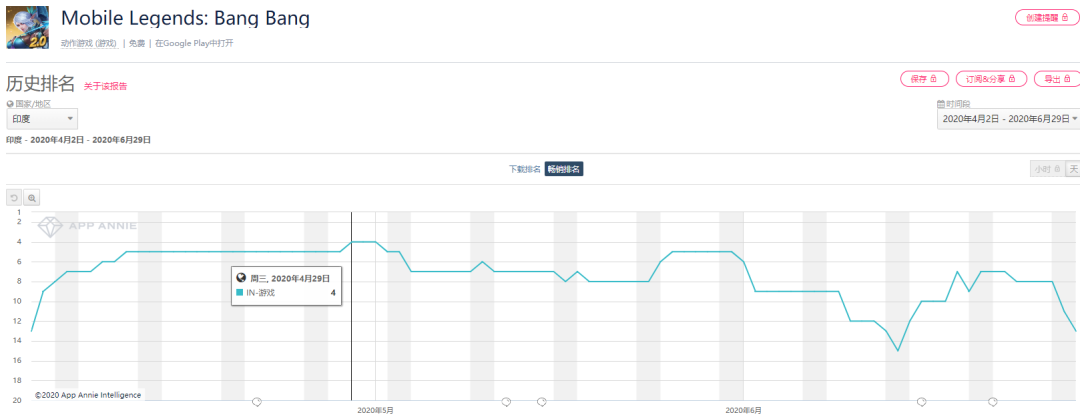
Task: Click the event marker just after mid-May
Action: 541,402
